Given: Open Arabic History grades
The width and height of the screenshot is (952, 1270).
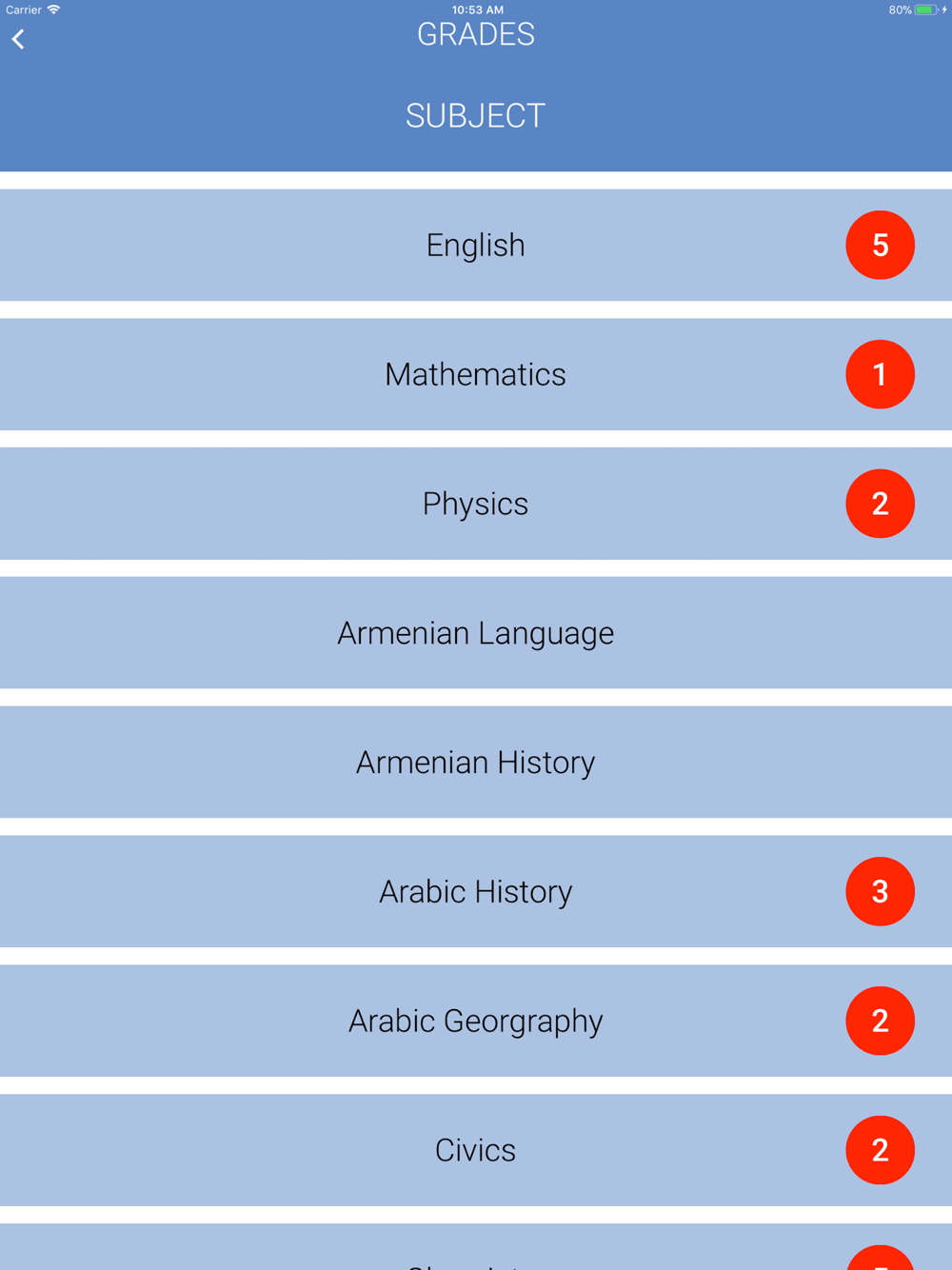Looking at the screenshot, I should (476, 891).
